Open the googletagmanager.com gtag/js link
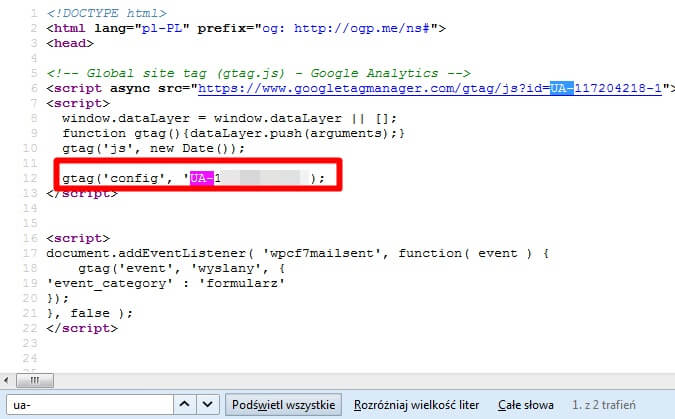The image size is (675, 419). click(430, 88)
